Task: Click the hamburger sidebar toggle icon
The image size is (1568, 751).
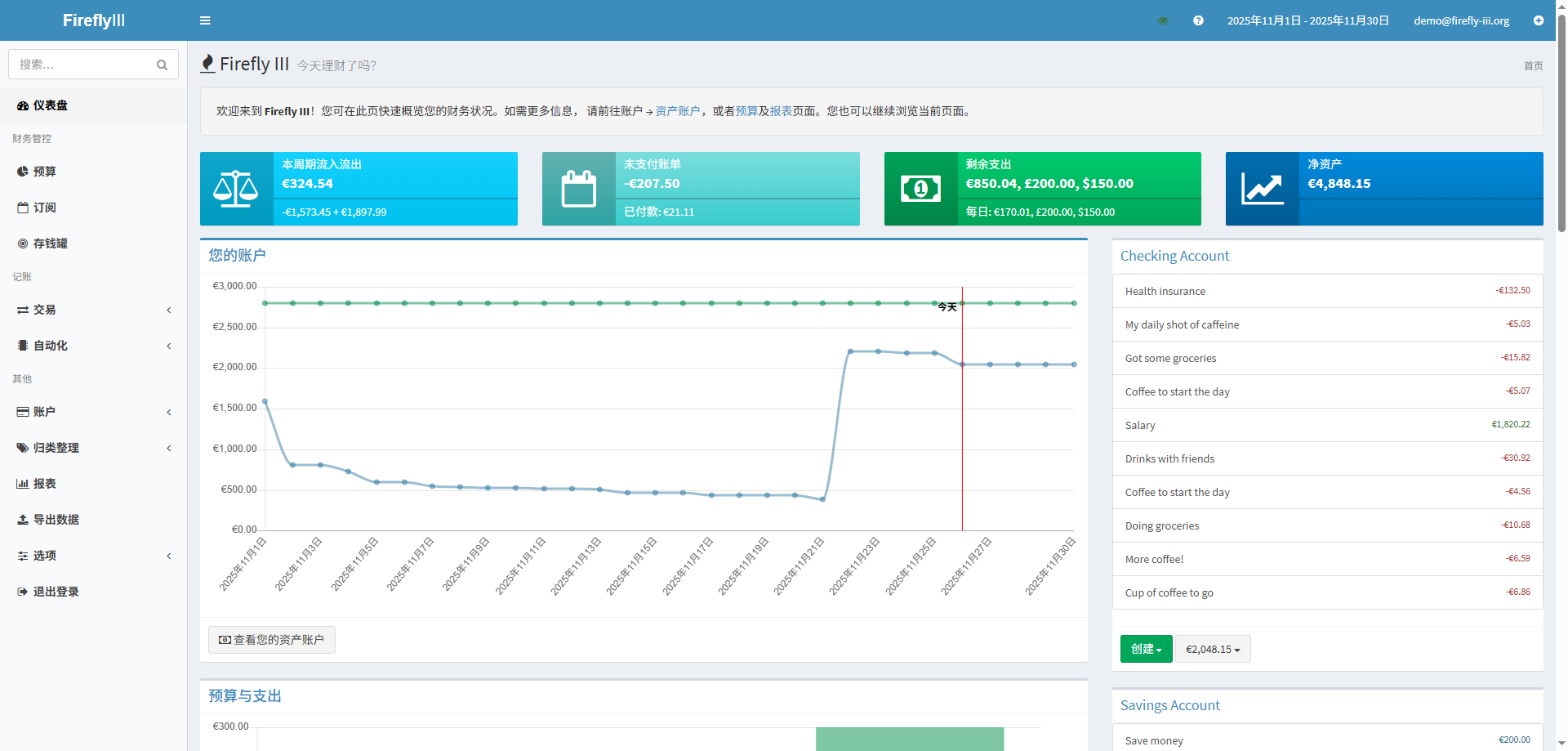Action: [x=205, y=20]
